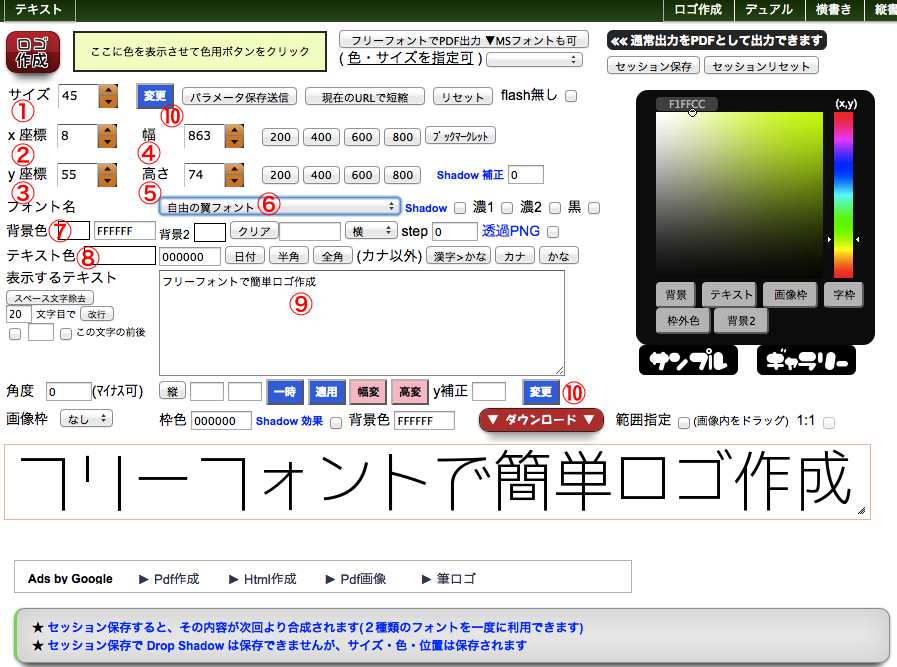Click the 表示するテキスト text area

point(362,323)
